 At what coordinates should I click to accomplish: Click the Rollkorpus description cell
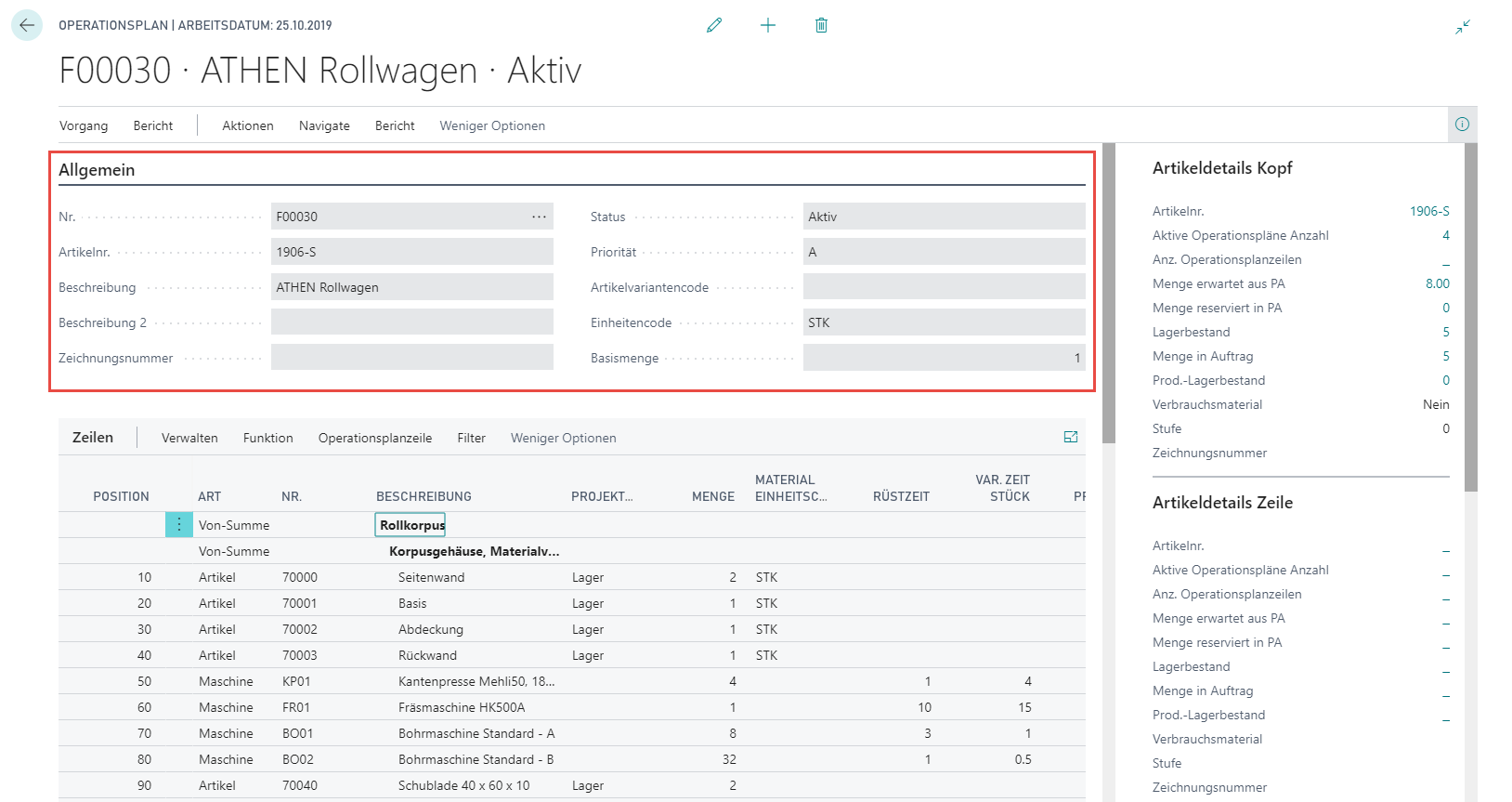tap(411, 525)
